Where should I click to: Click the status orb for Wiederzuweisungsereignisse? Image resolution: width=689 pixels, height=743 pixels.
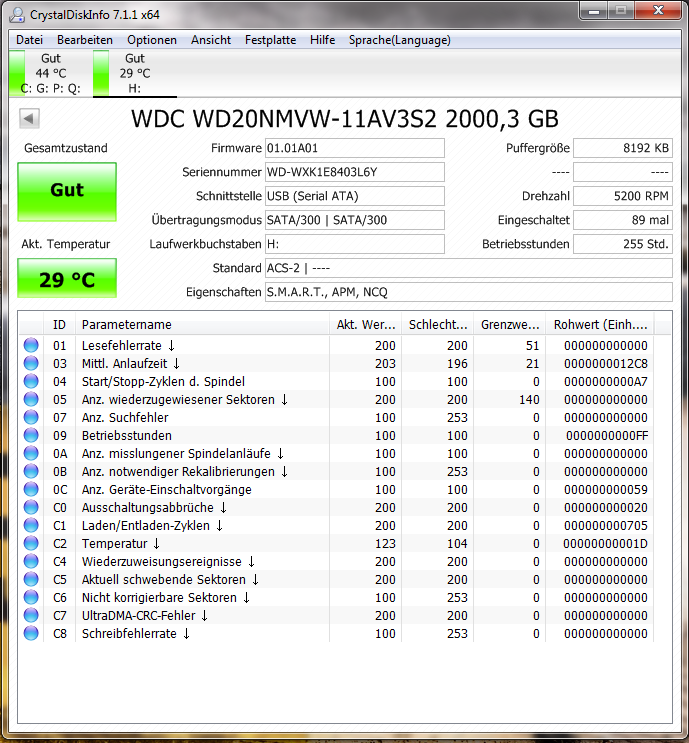click(31, 561)
